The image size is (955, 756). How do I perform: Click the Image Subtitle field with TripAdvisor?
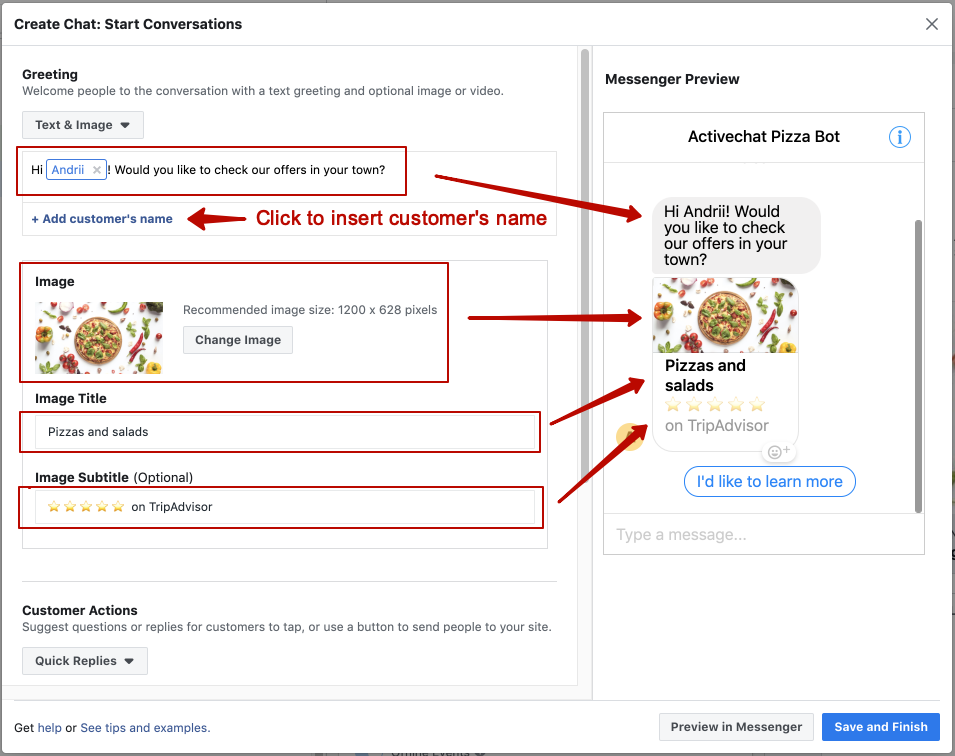click(x=284, y=507)
